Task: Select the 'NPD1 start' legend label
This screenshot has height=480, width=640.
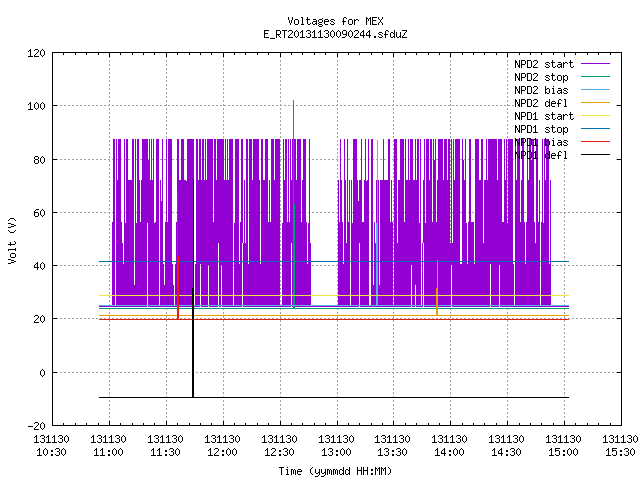Action: (x=544, y=116)
